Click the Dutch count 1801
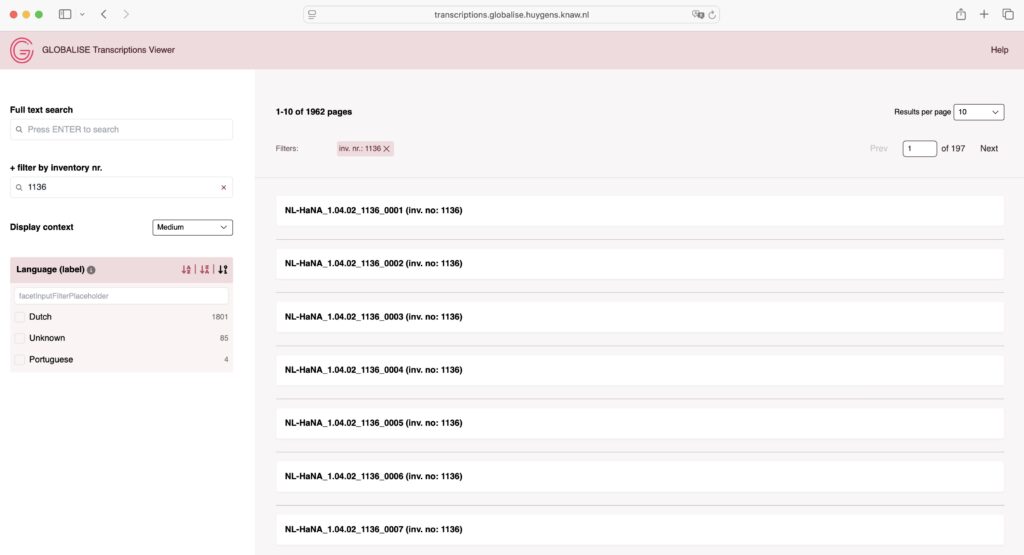 pyautogui.click(x=219, y=317)
